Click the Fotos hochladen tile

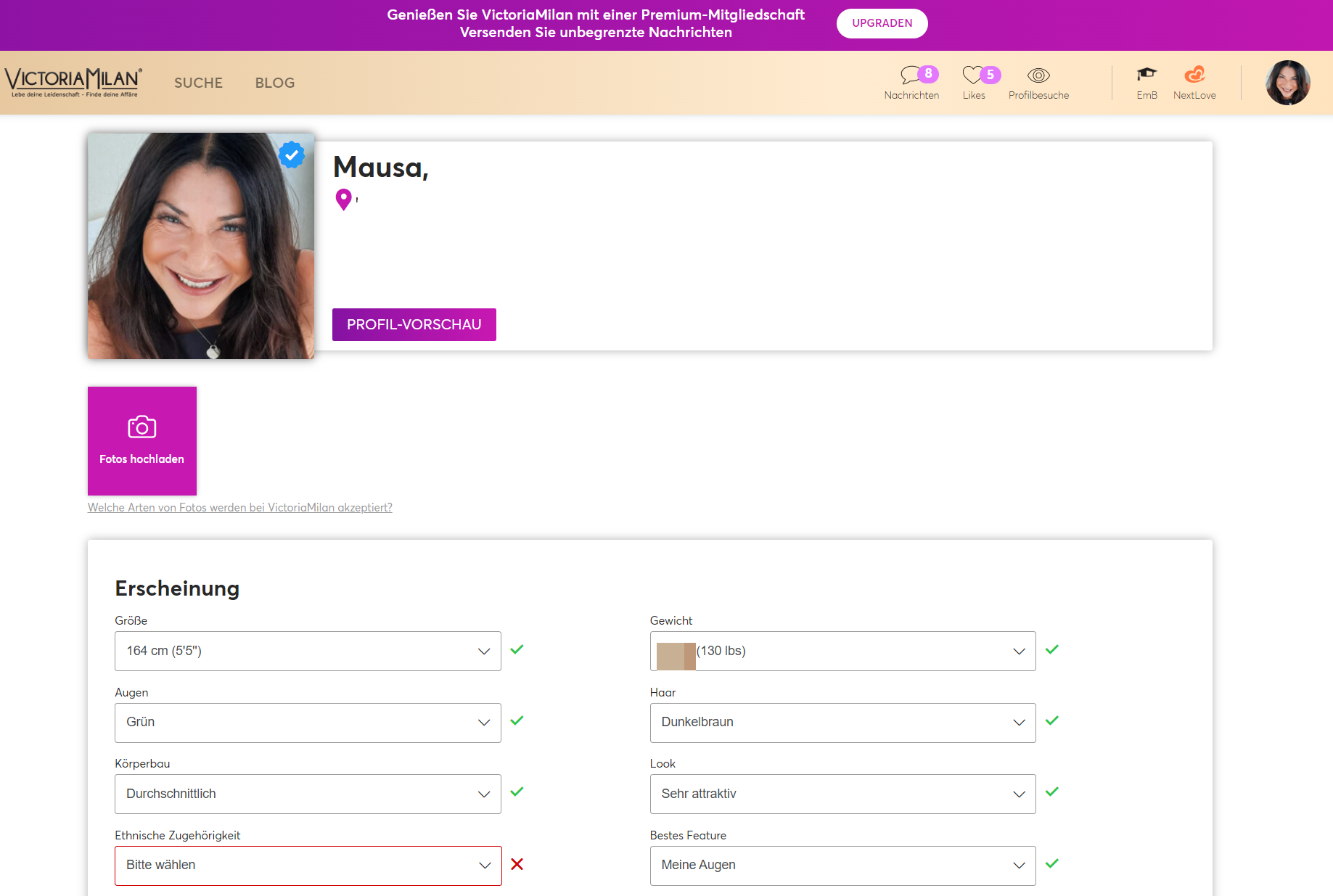tap(142, 441)
